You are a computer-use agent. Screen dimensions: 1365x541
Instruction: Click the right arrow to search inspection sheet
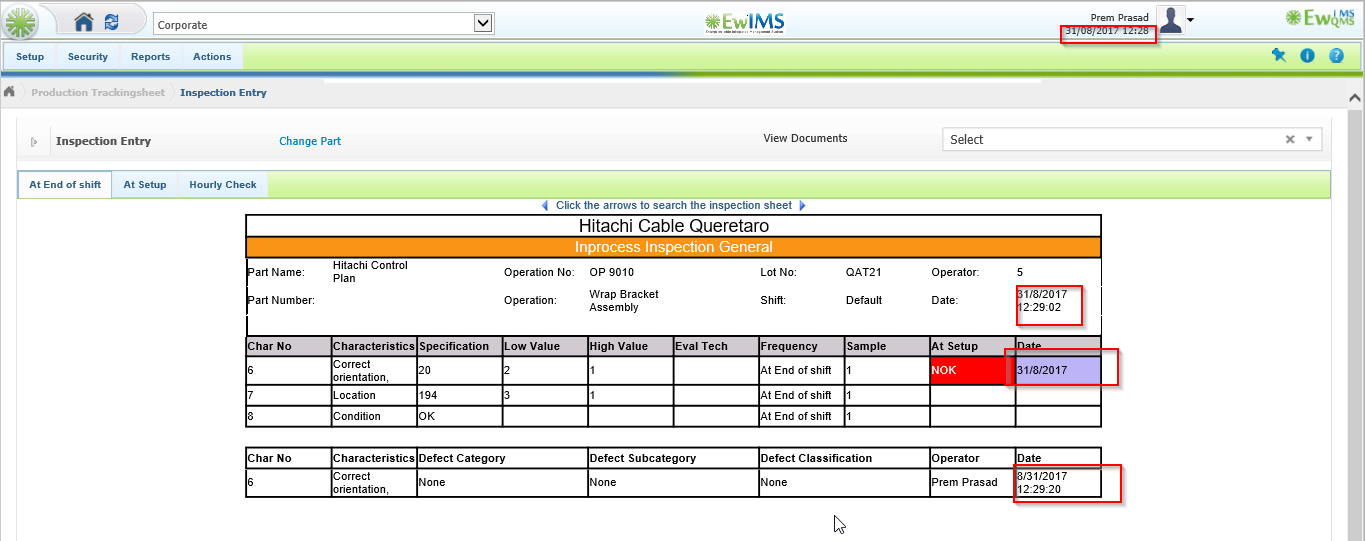tap(802, 206)
